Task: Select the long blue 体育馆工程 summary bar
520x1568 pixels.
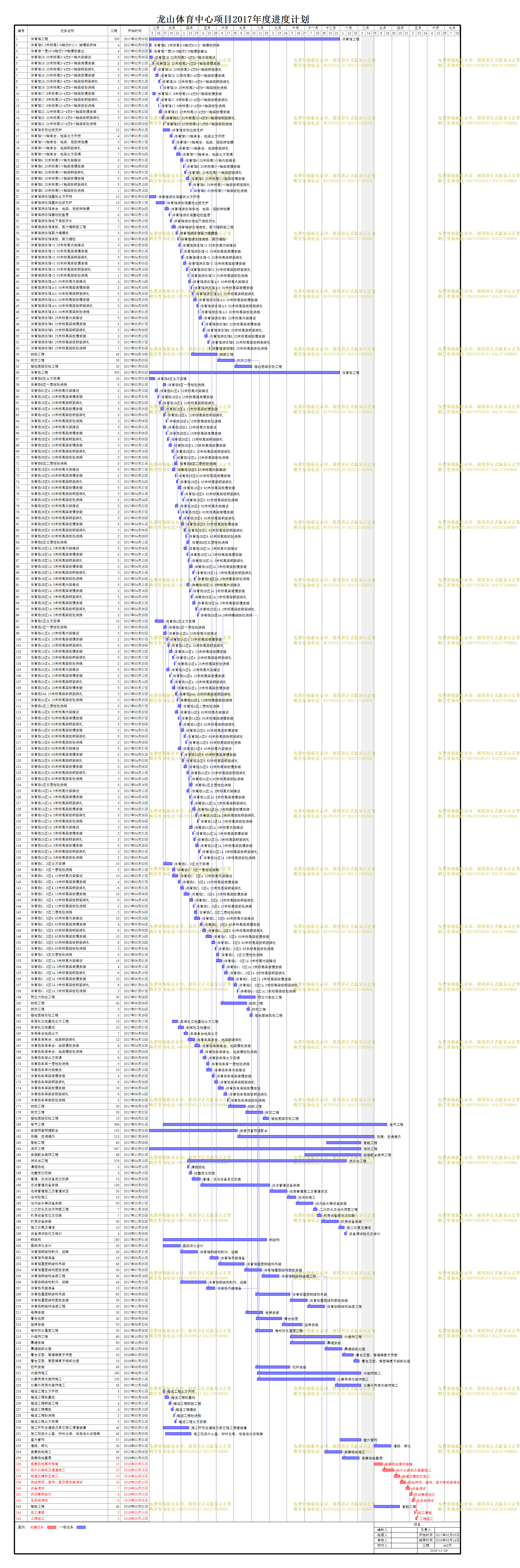Action: pos(244,39)
